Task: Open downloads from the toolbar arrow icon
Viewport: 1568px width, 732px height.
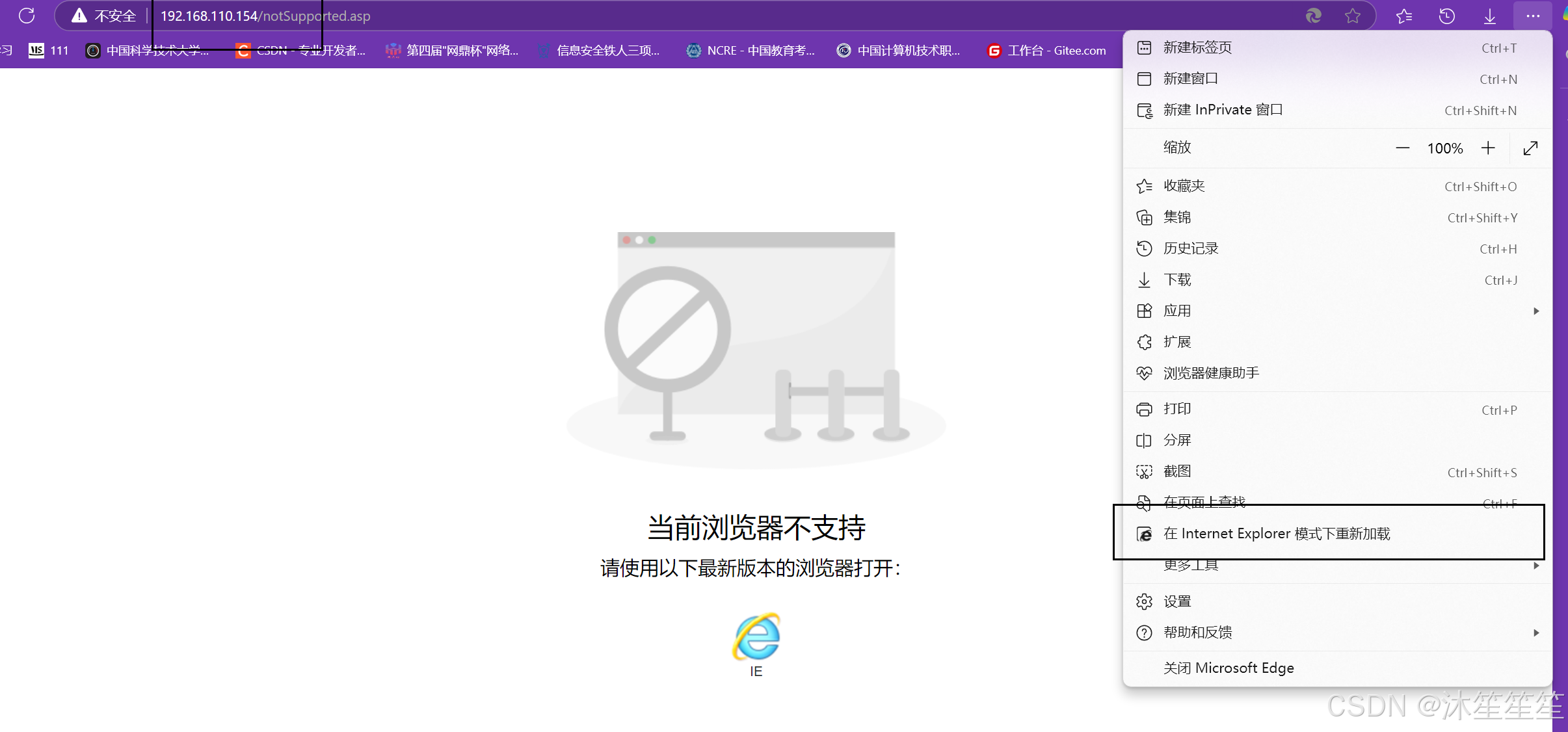Action: coord(1490,16)
